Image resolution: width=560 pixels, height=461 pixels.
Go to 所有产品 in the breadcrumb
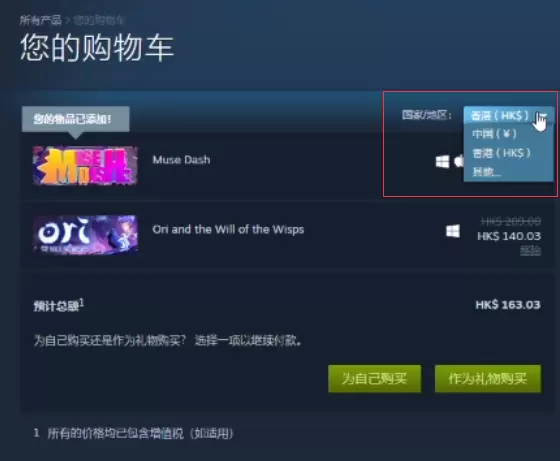tap(40, 20)
